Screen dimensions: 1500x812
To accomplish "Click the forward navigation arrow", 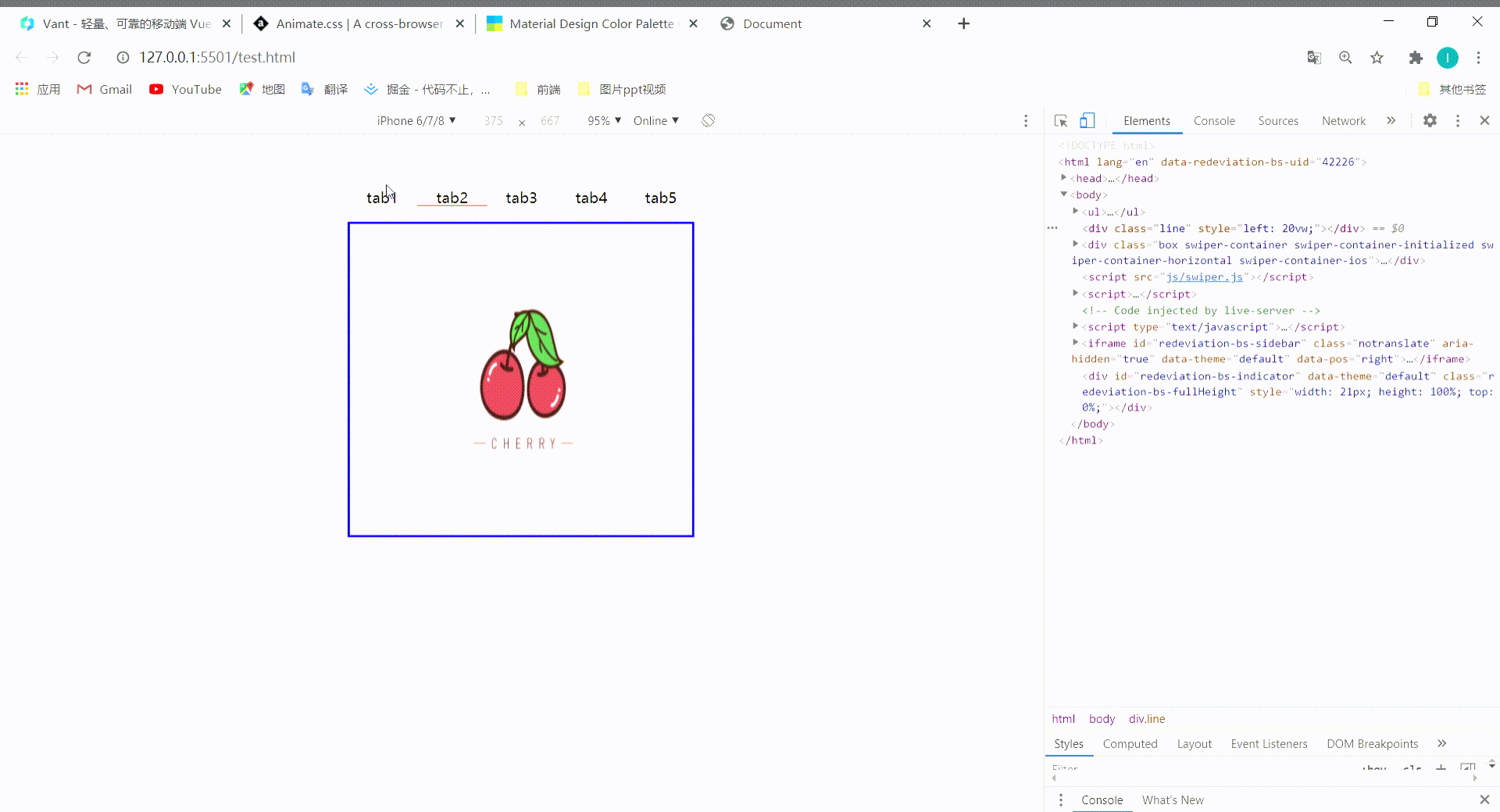I will pos(52,57).
